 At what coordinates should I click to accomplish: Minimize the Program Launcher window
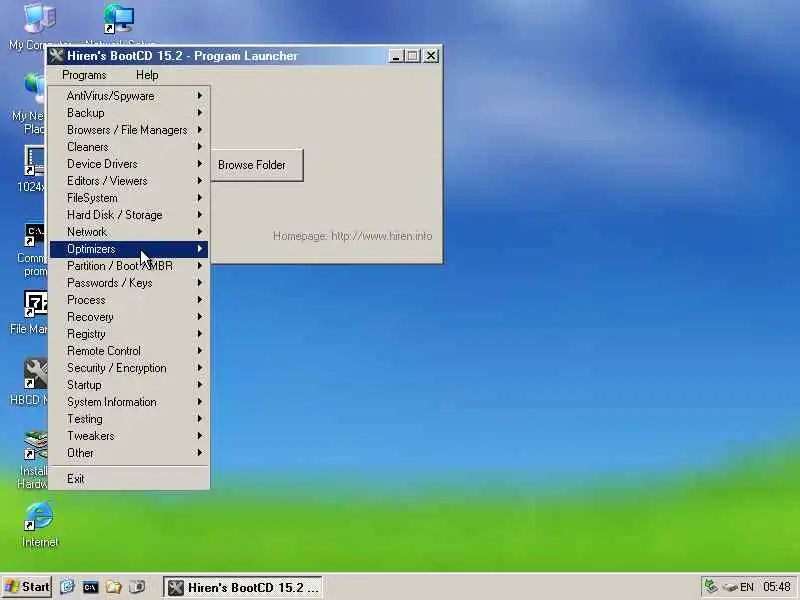coord(396,56)
